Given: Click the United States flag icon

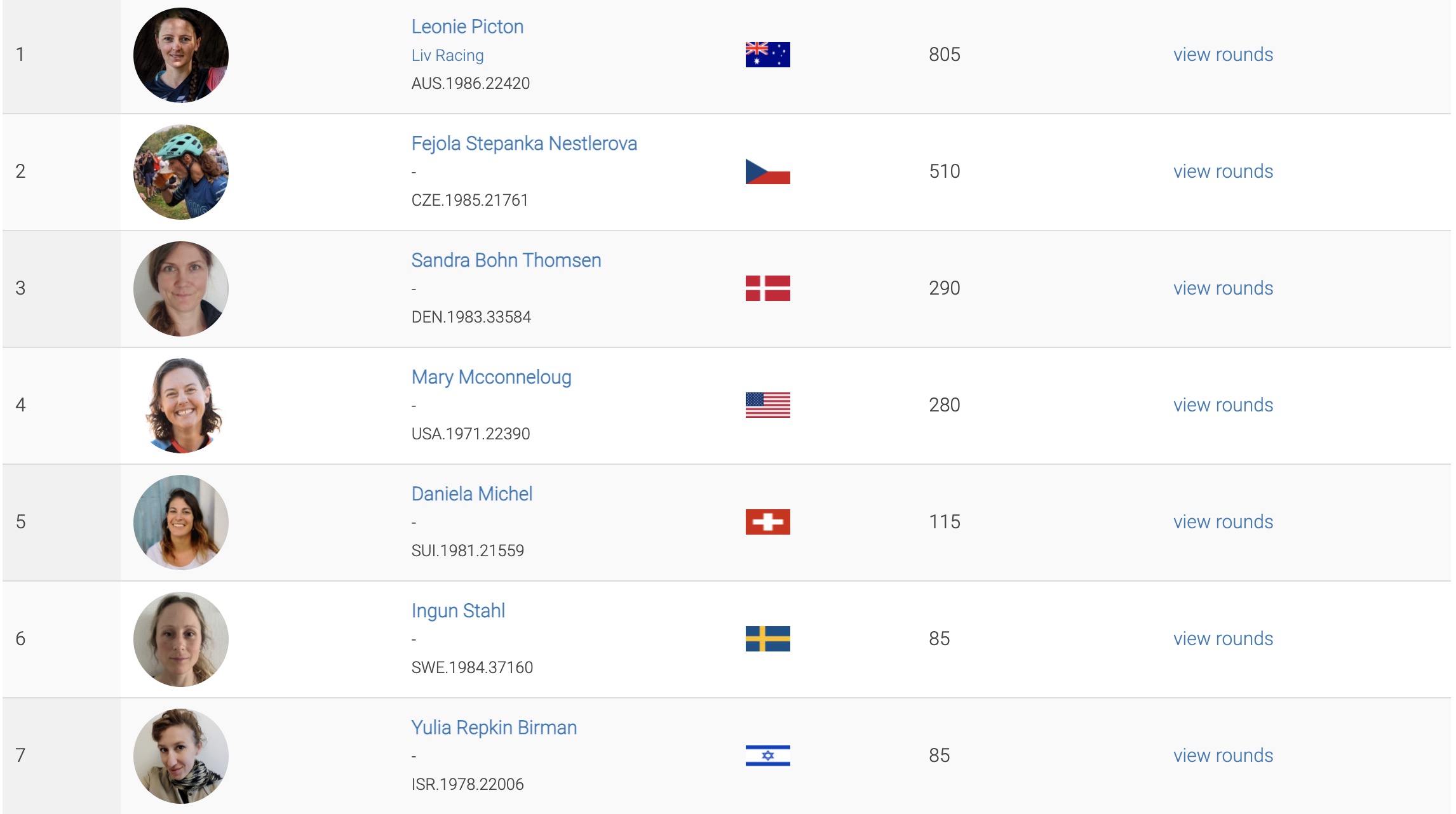Looking at the screenshot, I should pos(767,405).
